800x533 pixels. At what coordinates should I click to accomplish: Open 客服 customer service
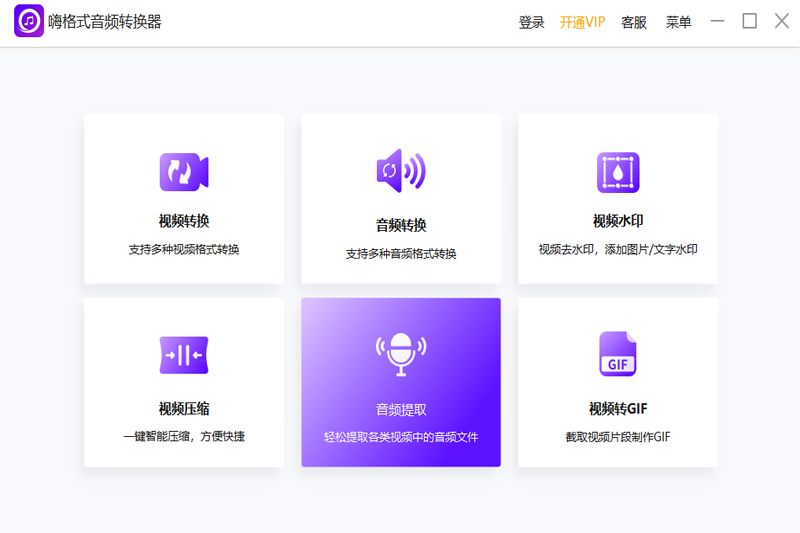coord(634,23)
